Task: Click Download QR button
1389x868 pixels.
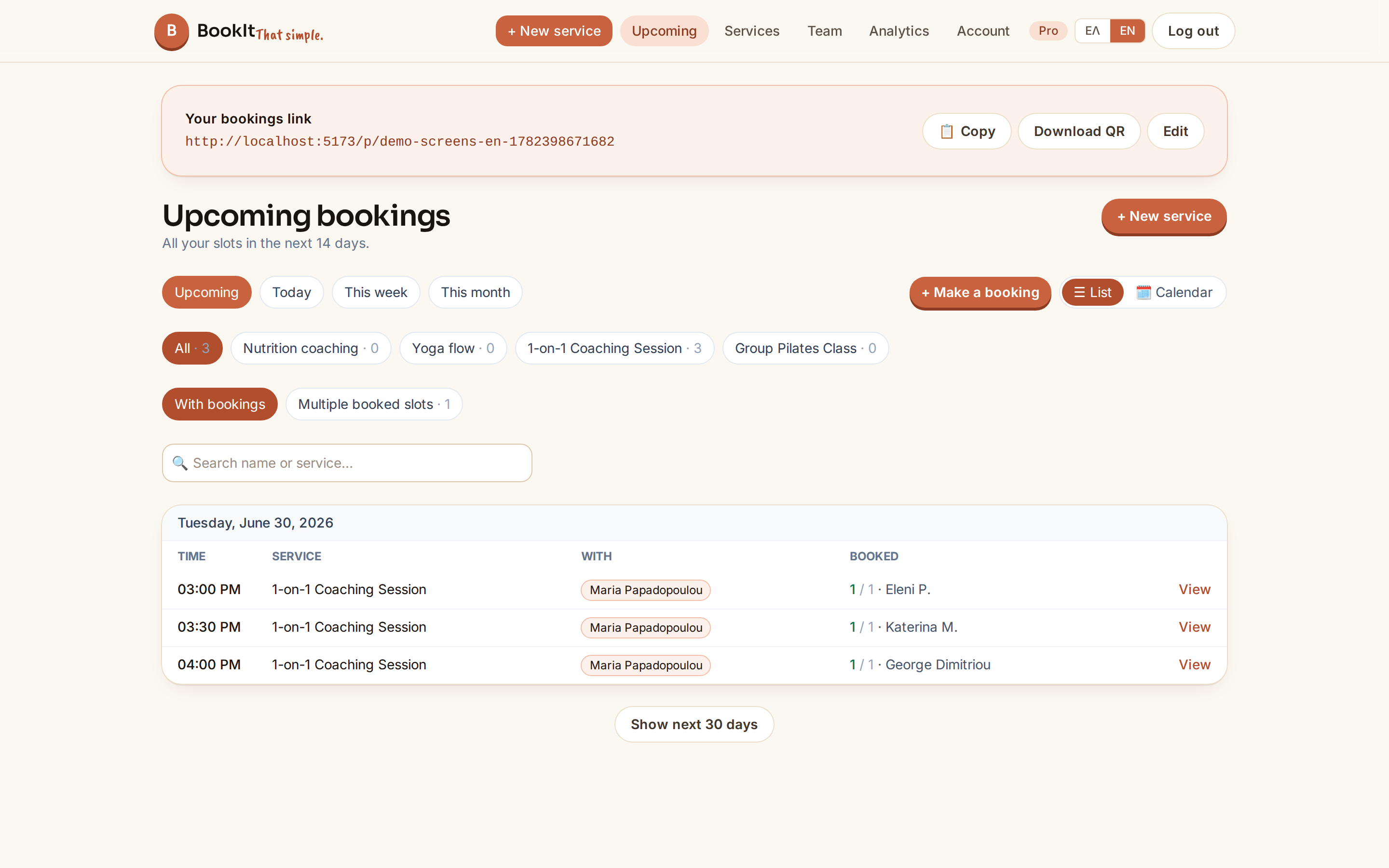Action: coord(1079,132)
